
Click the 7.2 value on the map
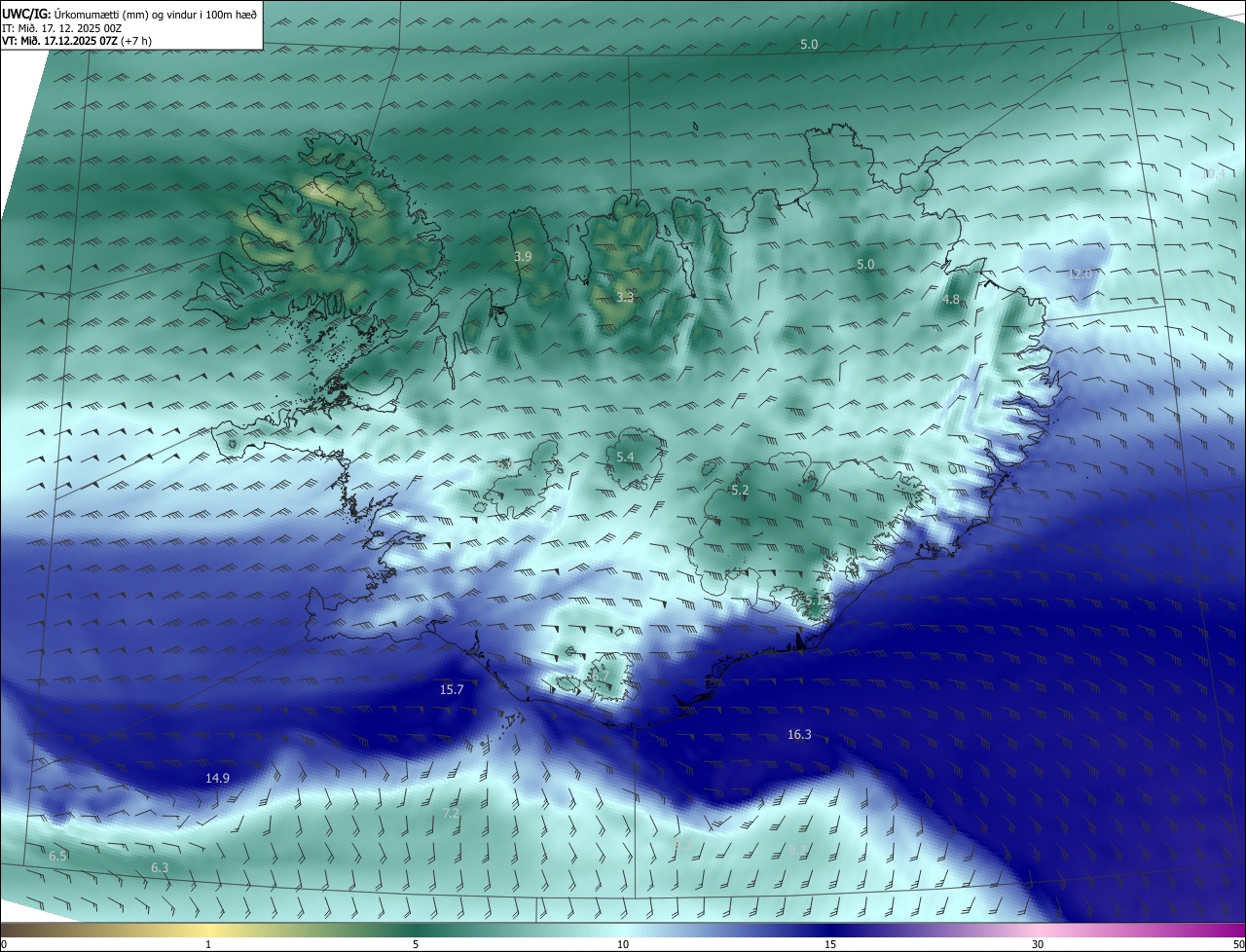451,813
